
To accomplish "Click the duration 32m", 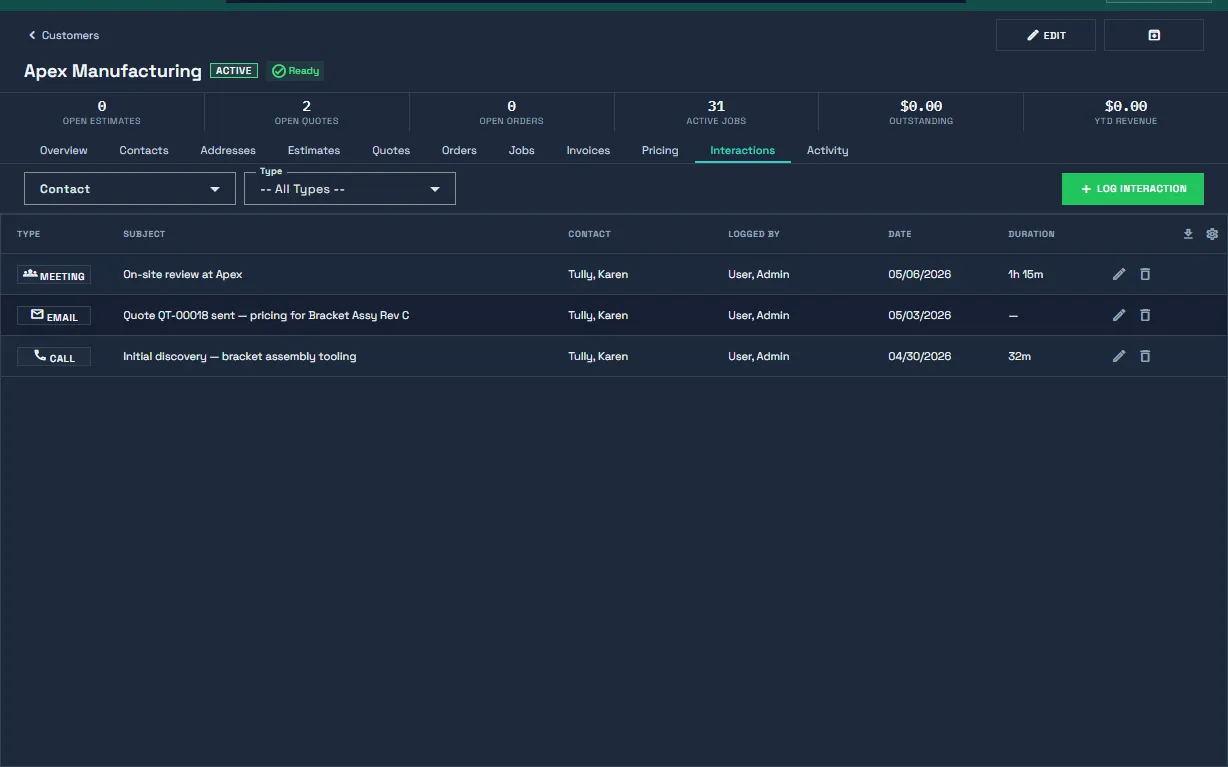I will pyautogui.click(x=1020, y=356).
